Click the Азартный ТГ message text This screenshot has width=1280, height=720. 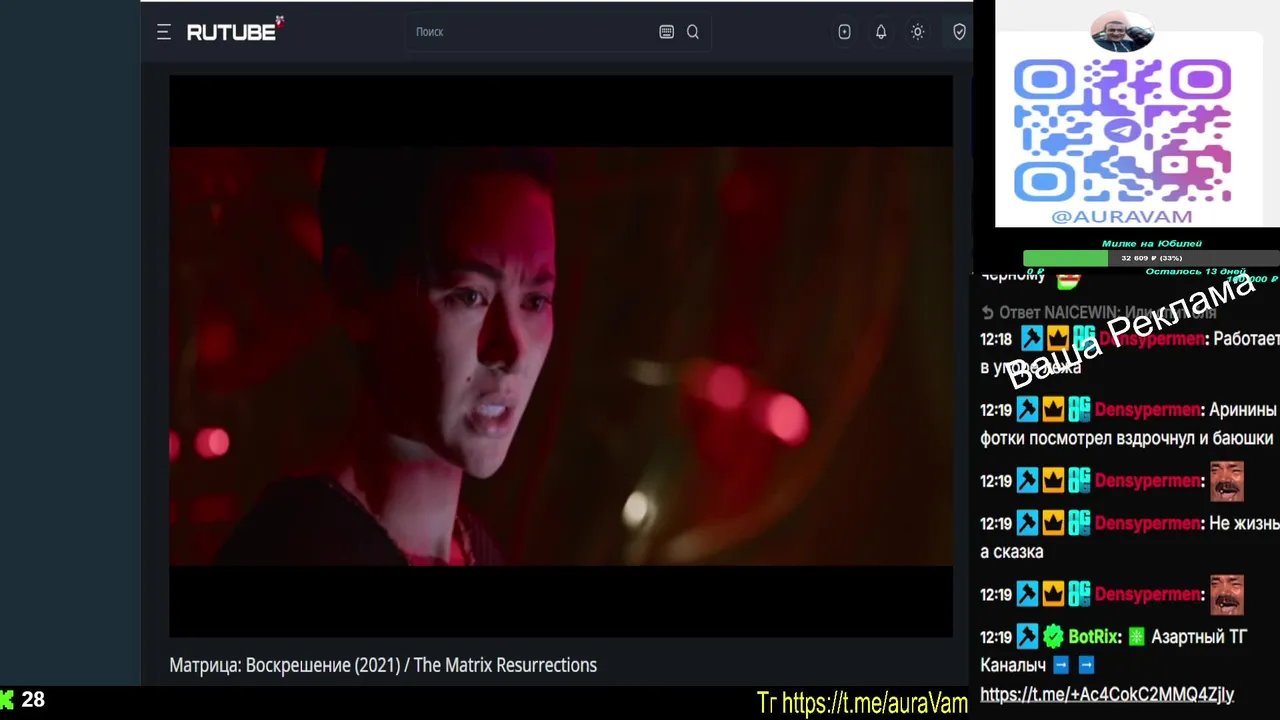(1199, 637)
